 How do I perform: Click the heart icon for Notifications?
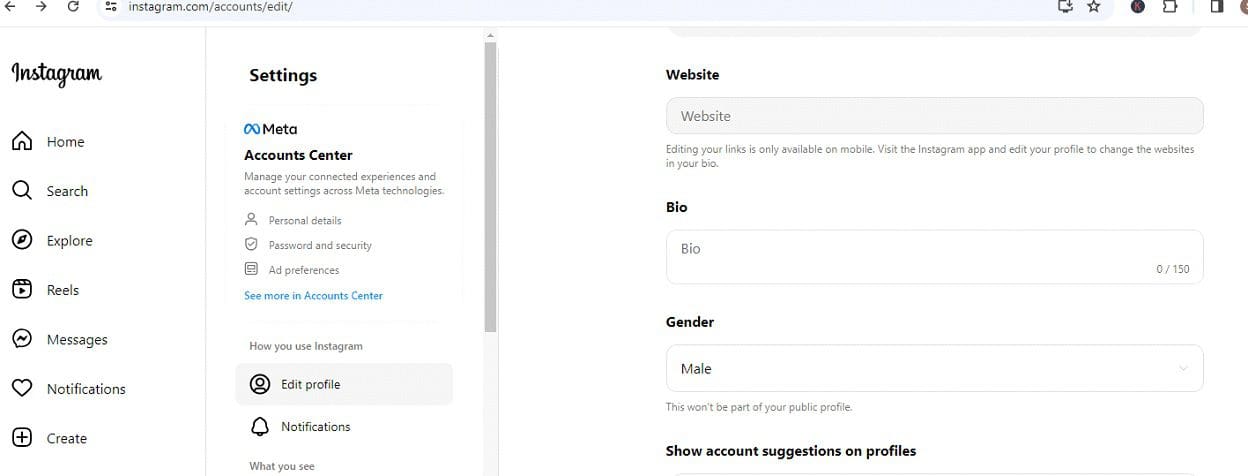(x=22, y=388)
